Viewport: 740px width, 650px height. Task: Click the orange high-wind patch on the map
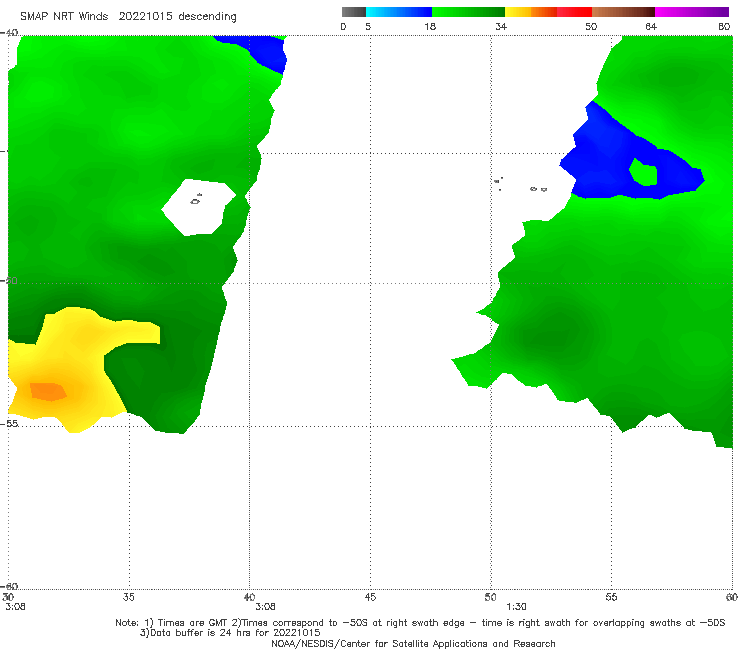click(x=48, y=391)
